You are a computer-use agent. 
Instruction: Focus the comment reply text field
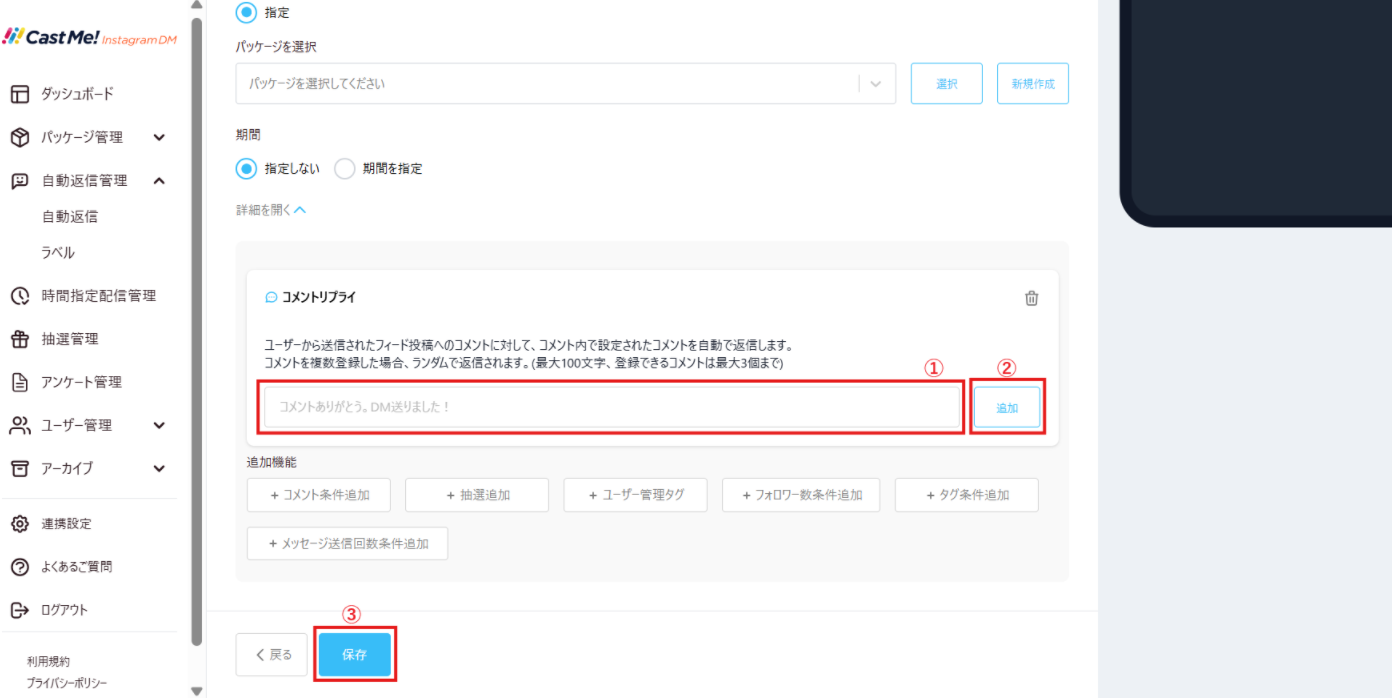[x=611, y=408]
